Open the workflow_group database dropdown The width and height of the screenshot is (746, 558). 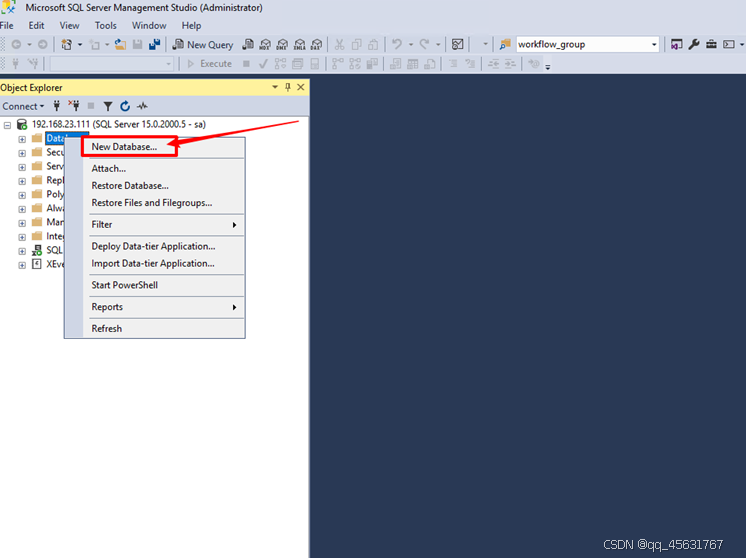point(654,45)
